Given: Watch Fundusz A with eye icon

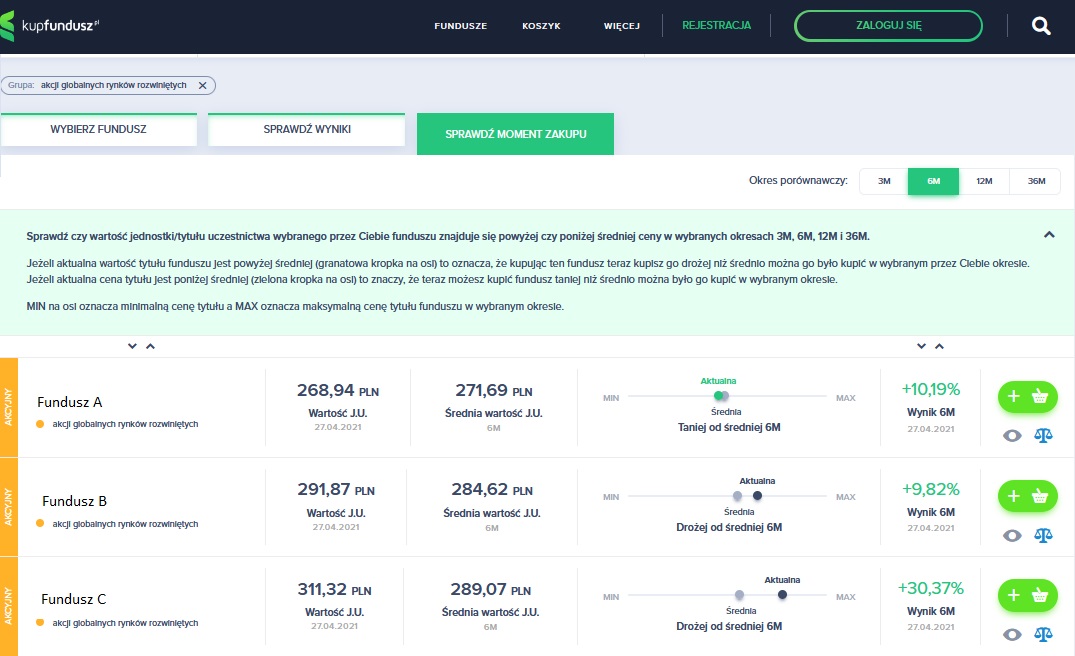Looking at the screenshot, I should pyautogui.click(x=1012, y=436).
